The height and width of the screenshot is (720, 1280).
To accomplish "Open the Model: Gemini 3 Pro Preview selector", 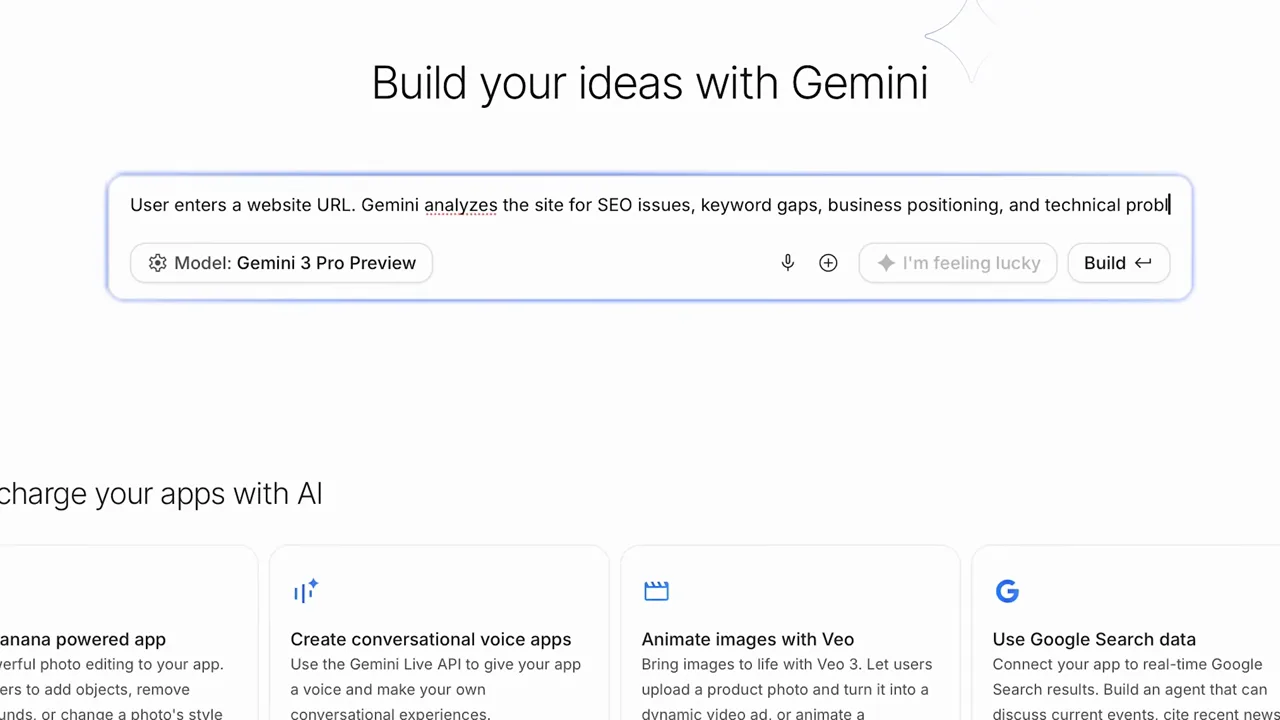I will [x=281, y=263].
